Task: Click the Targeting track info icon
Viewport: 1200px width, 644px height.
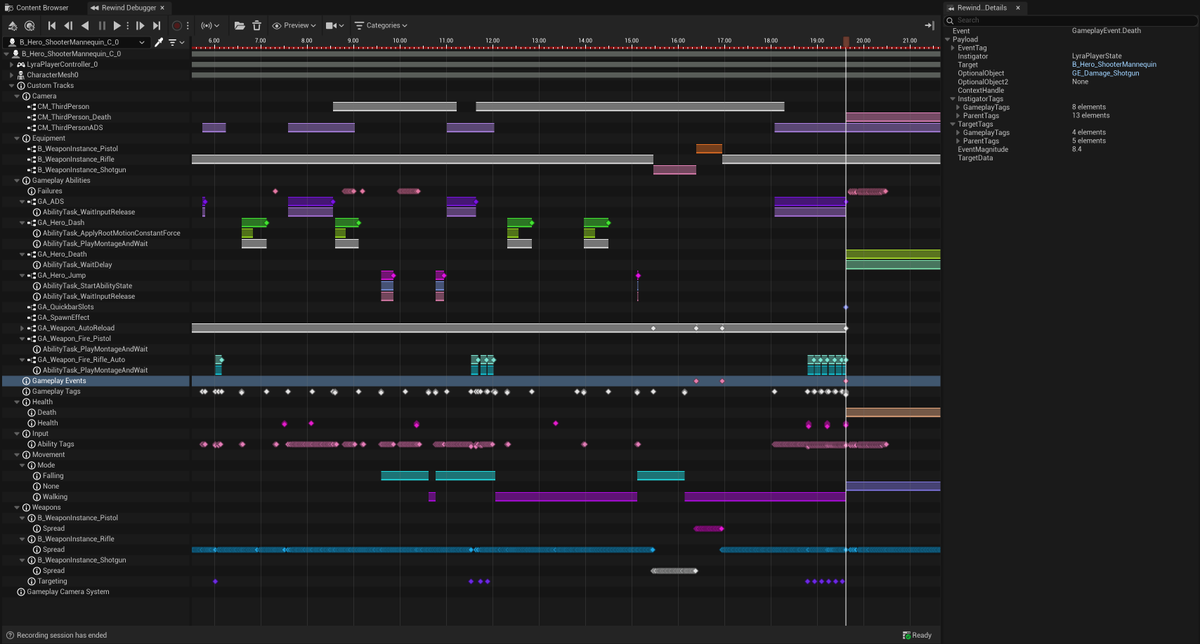Action: (32, 581)
